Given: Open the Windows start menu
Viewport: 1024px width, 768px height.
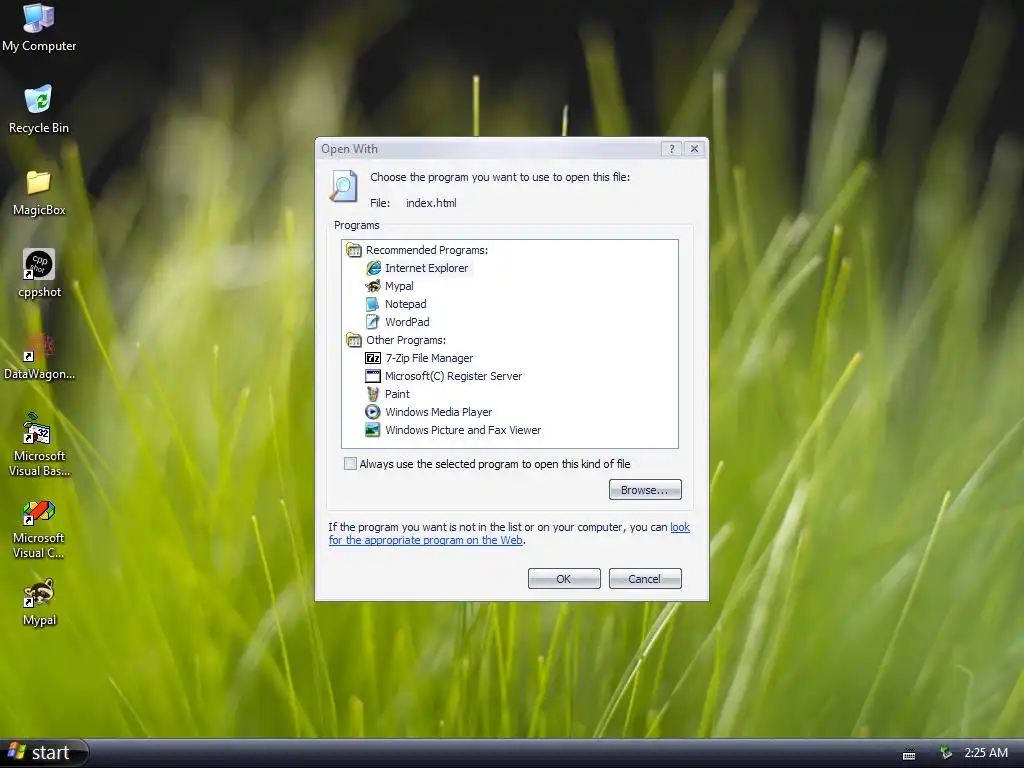Looking at the screenshot, I should pos(44,752).
